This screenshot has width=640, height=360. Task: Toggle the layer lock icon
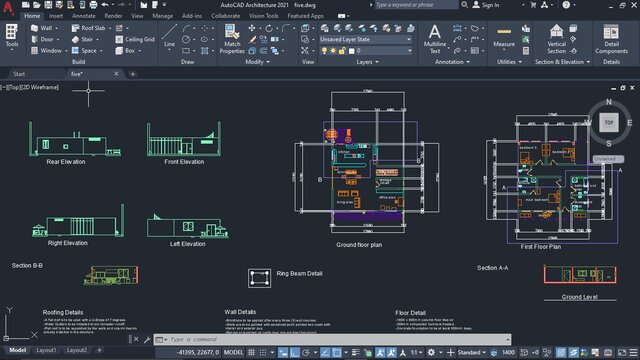click(x=342, y=51)
